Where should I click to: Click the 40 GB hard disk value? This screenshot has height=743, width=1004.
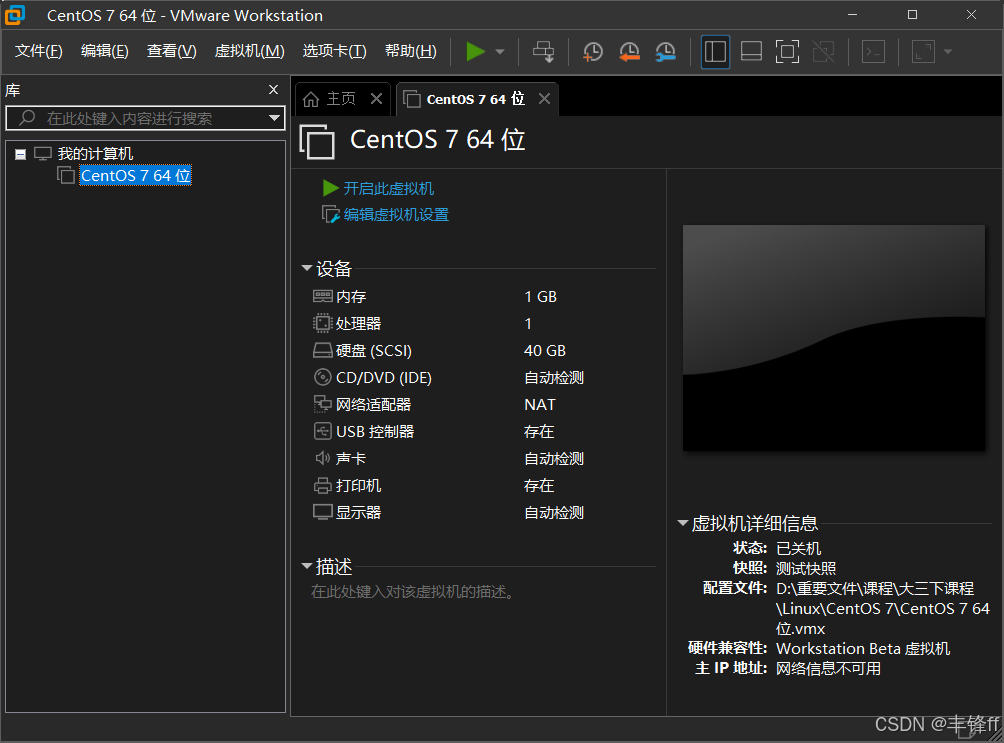tap(545, 350)
